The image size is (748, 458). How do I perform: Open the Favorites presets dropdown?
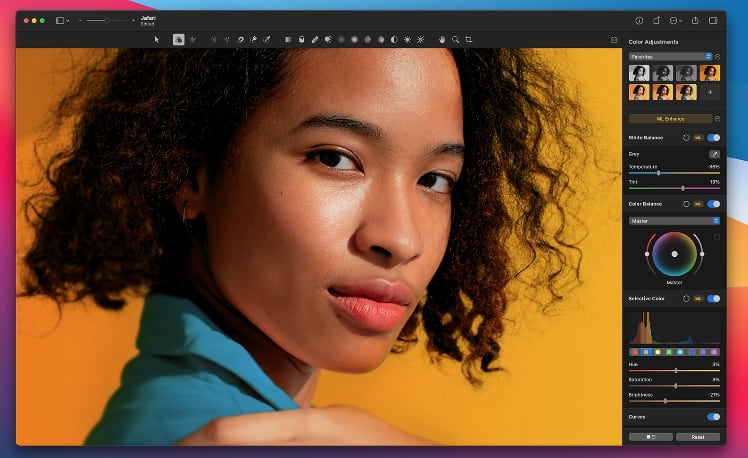point(670,57)
